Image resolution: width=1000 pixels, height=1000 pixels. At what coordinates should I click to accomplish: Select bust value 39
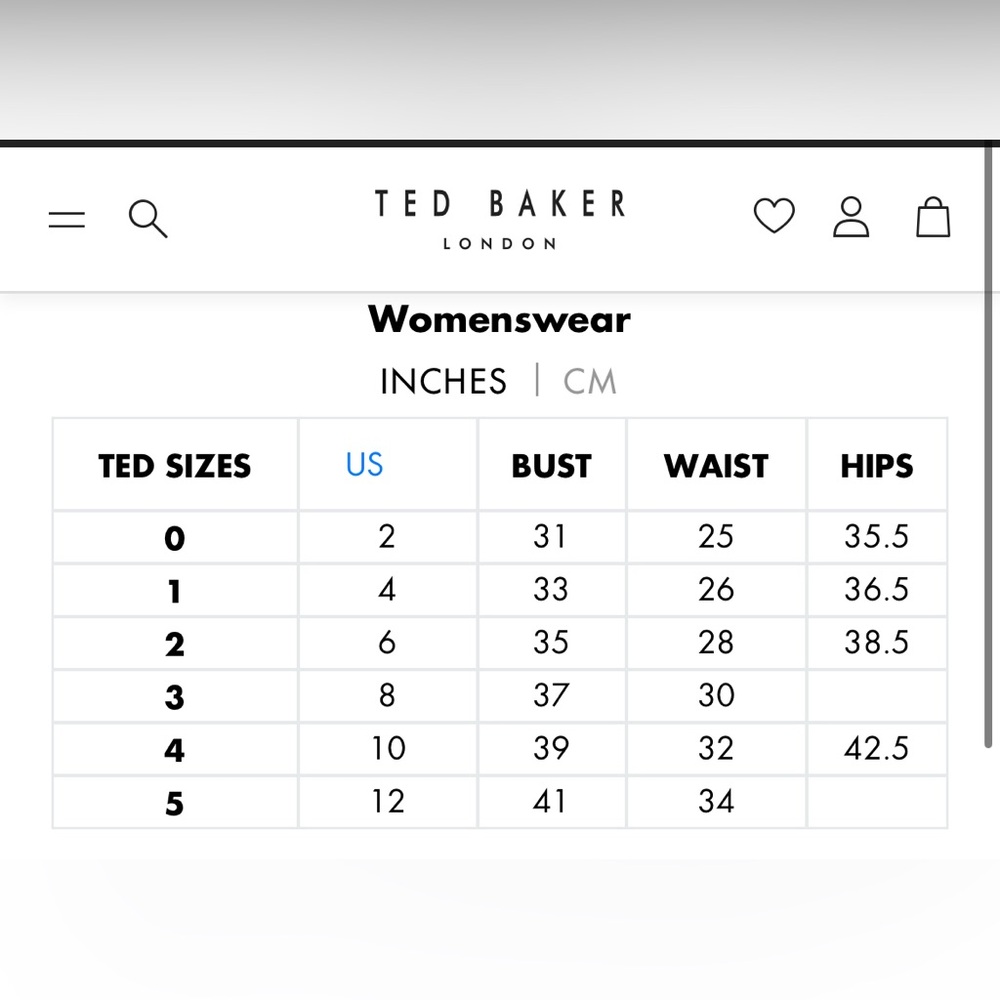[550, 748]
